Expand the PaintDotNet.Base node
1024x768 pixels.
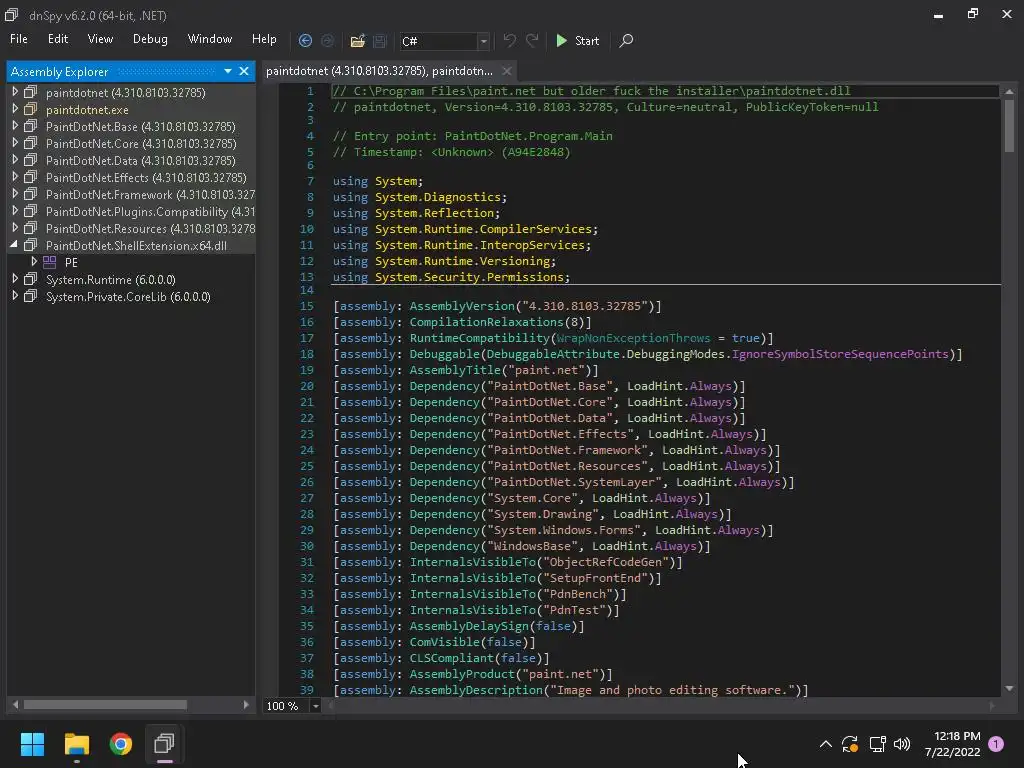[x=15, y=126]
